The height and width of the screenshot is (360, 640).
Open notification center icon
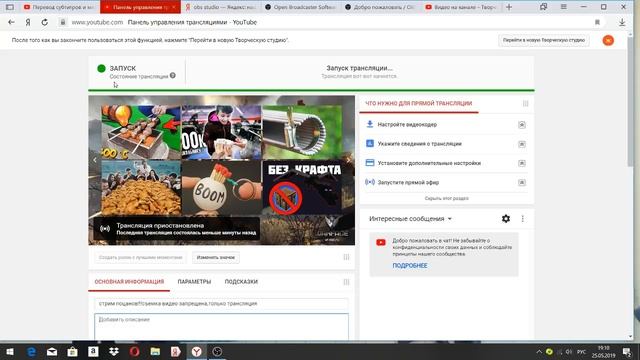pyautogui.click(x=627, y=352)
